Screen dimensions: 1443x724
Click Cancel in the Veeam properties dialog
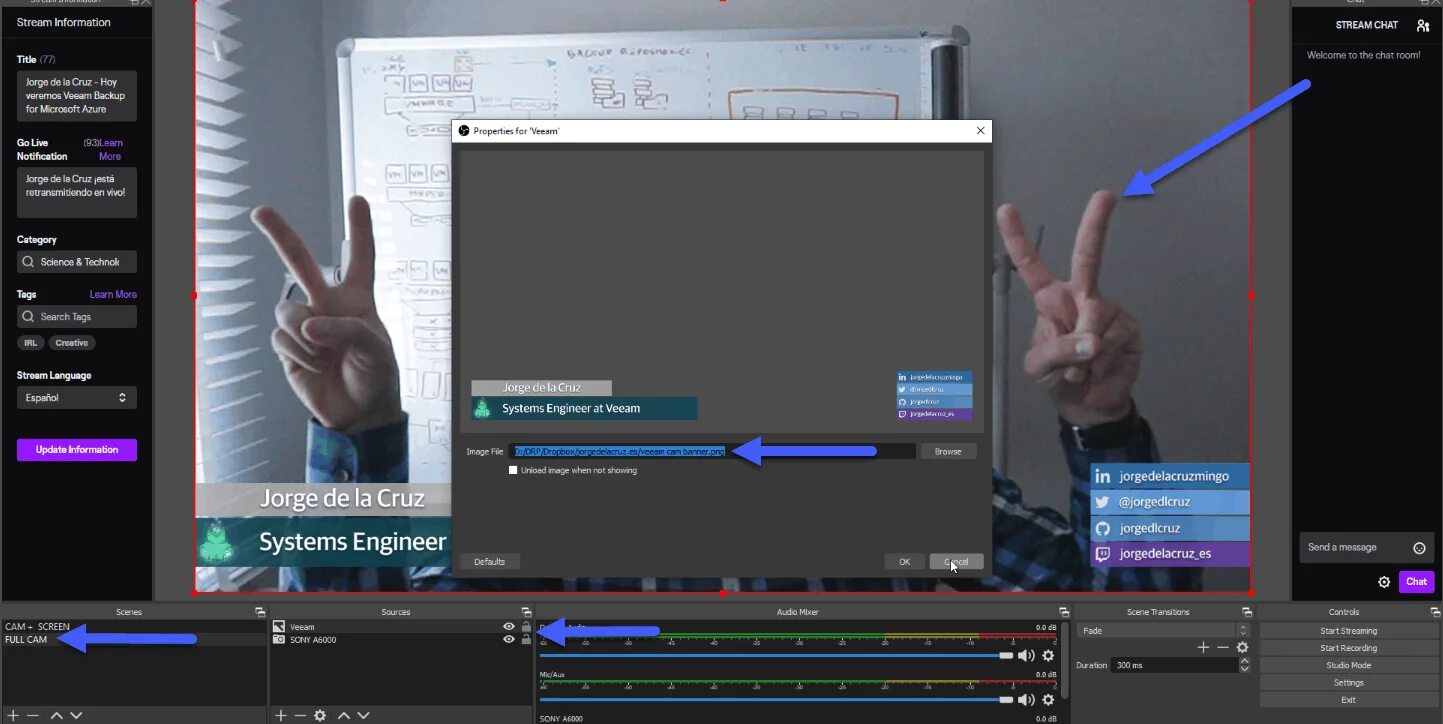click(x=956, y=562)
